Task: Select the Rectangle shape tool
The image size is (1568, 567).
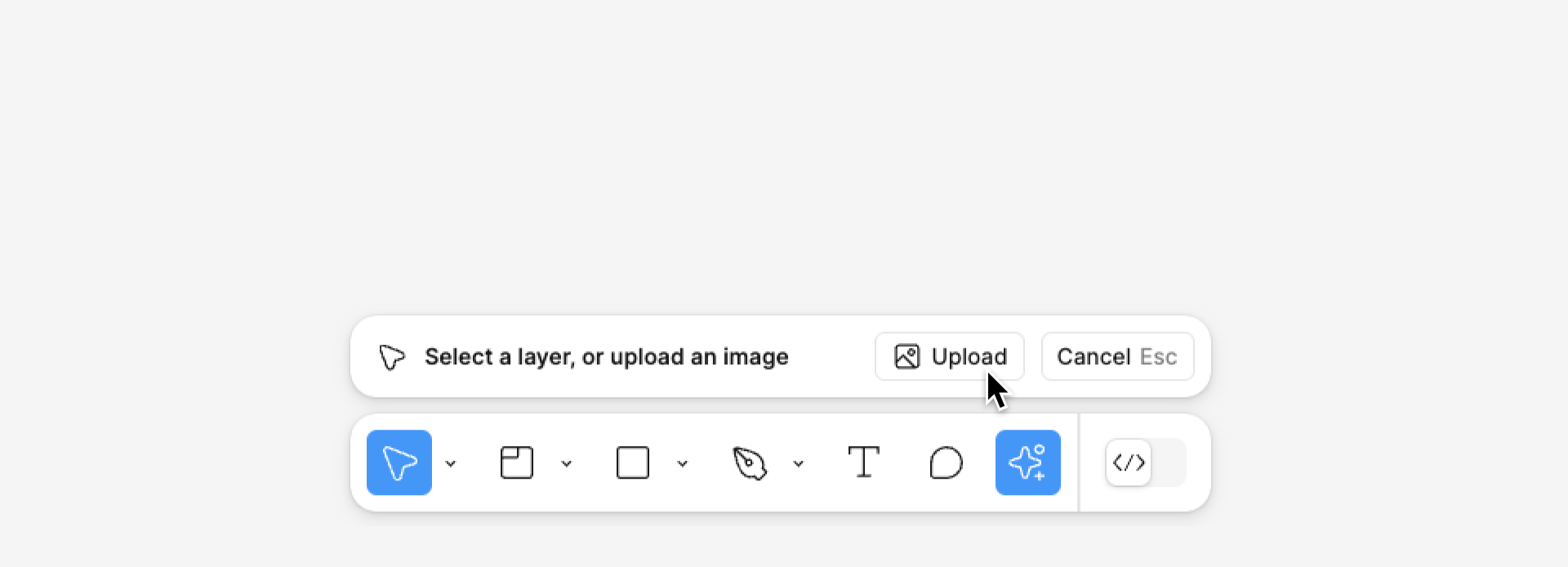Action: (632, 462)
